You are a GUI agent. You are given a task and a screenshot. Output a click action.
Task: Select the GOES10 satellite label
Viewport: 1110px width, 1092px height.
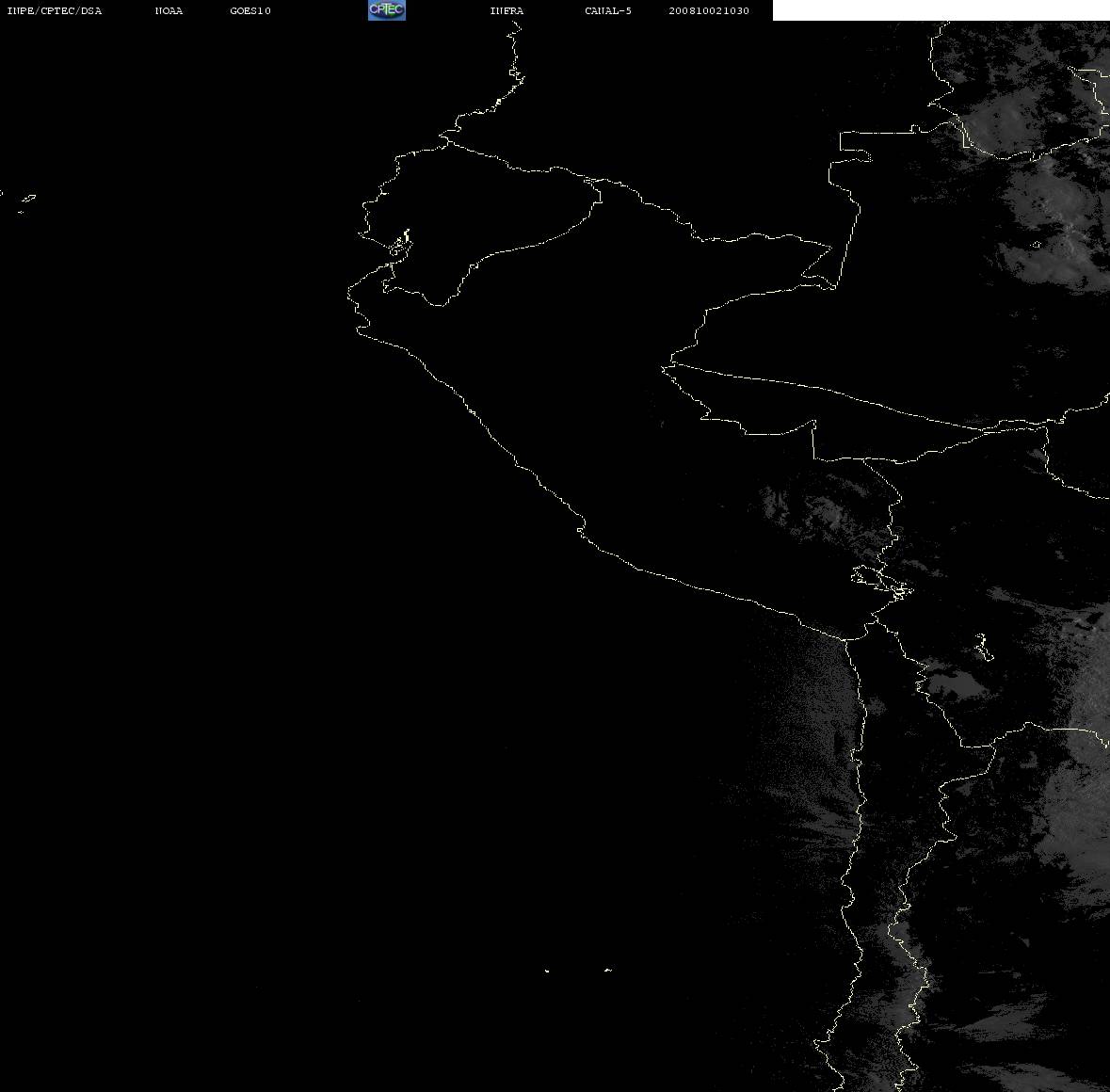pos(250,10)
